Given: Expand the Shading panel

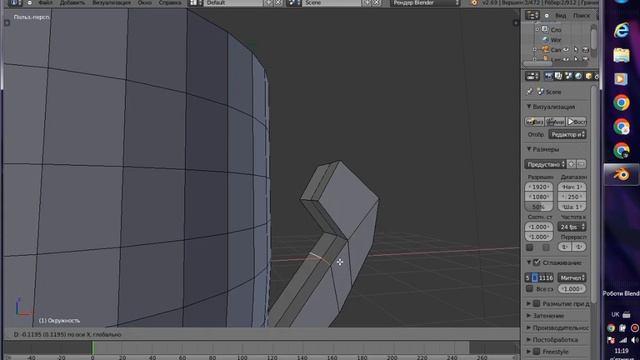Looking at the screenshot, I should point(529,316).
